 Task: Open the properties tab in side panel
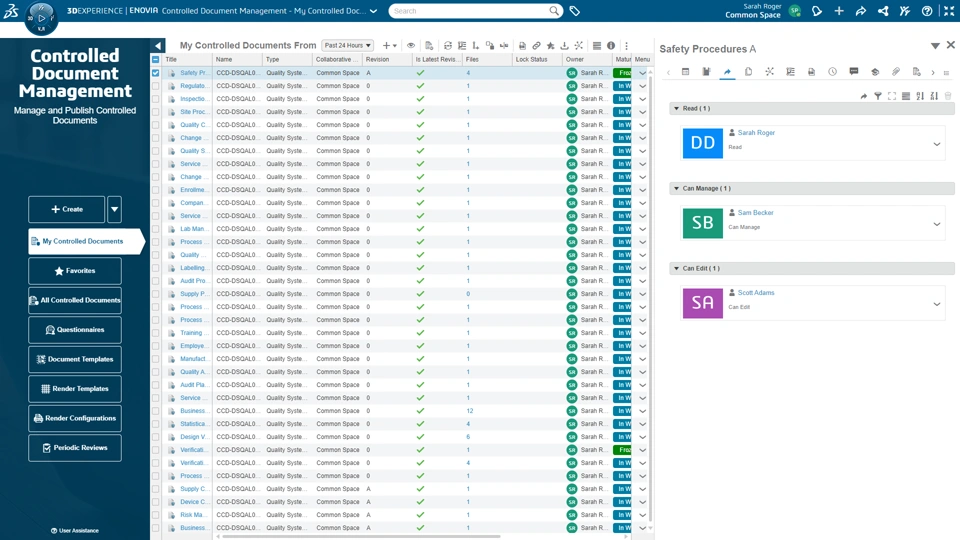(x=686, y=72)
